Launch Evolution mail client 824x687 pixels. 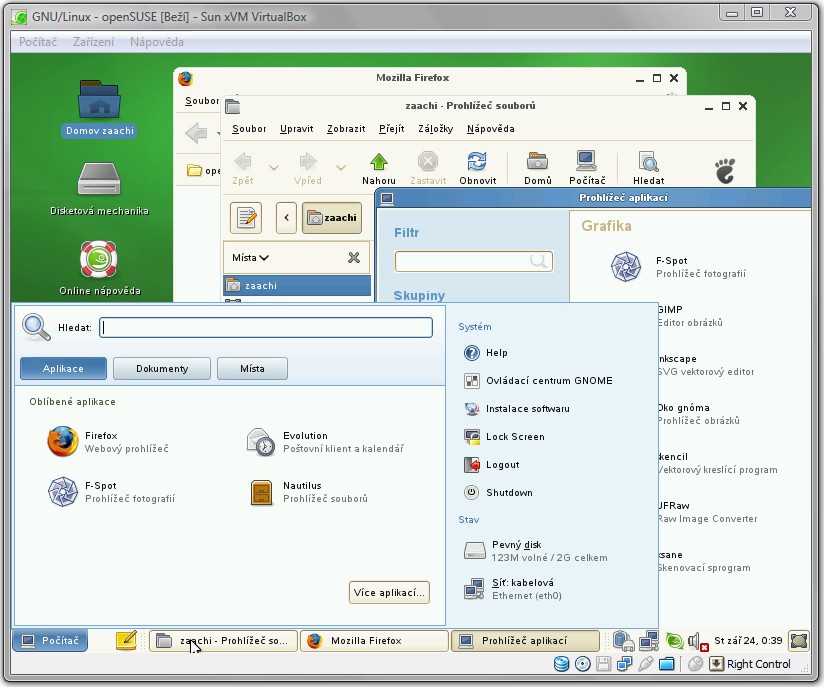[325, 442]
